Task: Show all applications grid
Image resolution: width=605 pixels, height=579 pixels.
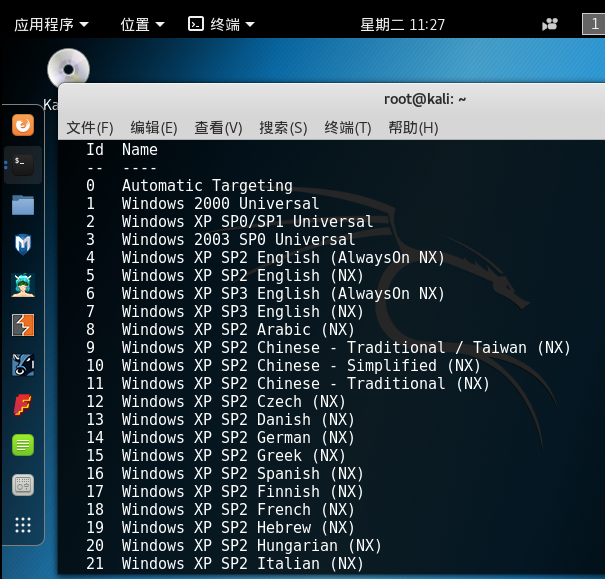Action: (23, 525)
